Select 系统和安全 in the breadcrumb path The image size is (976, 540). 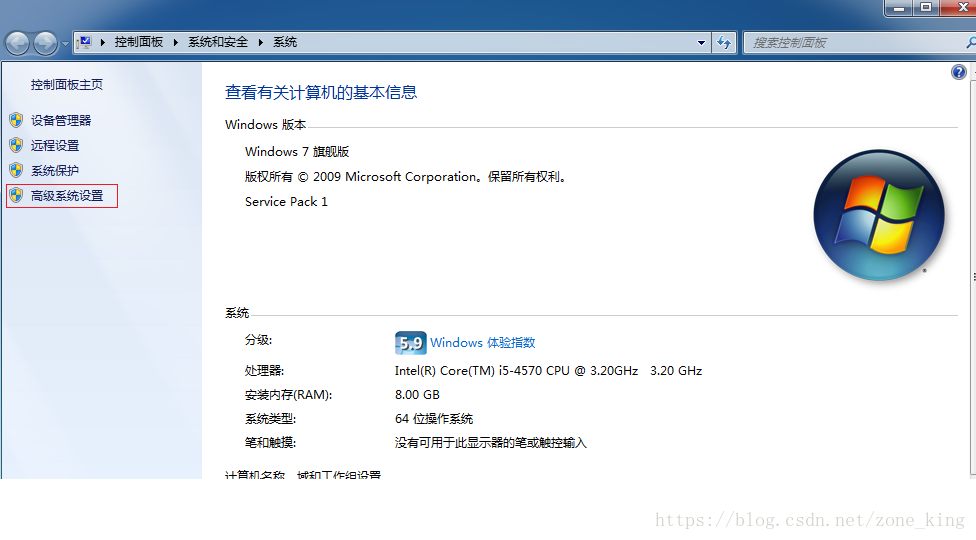pyautogui.click(x=218, y=42)
